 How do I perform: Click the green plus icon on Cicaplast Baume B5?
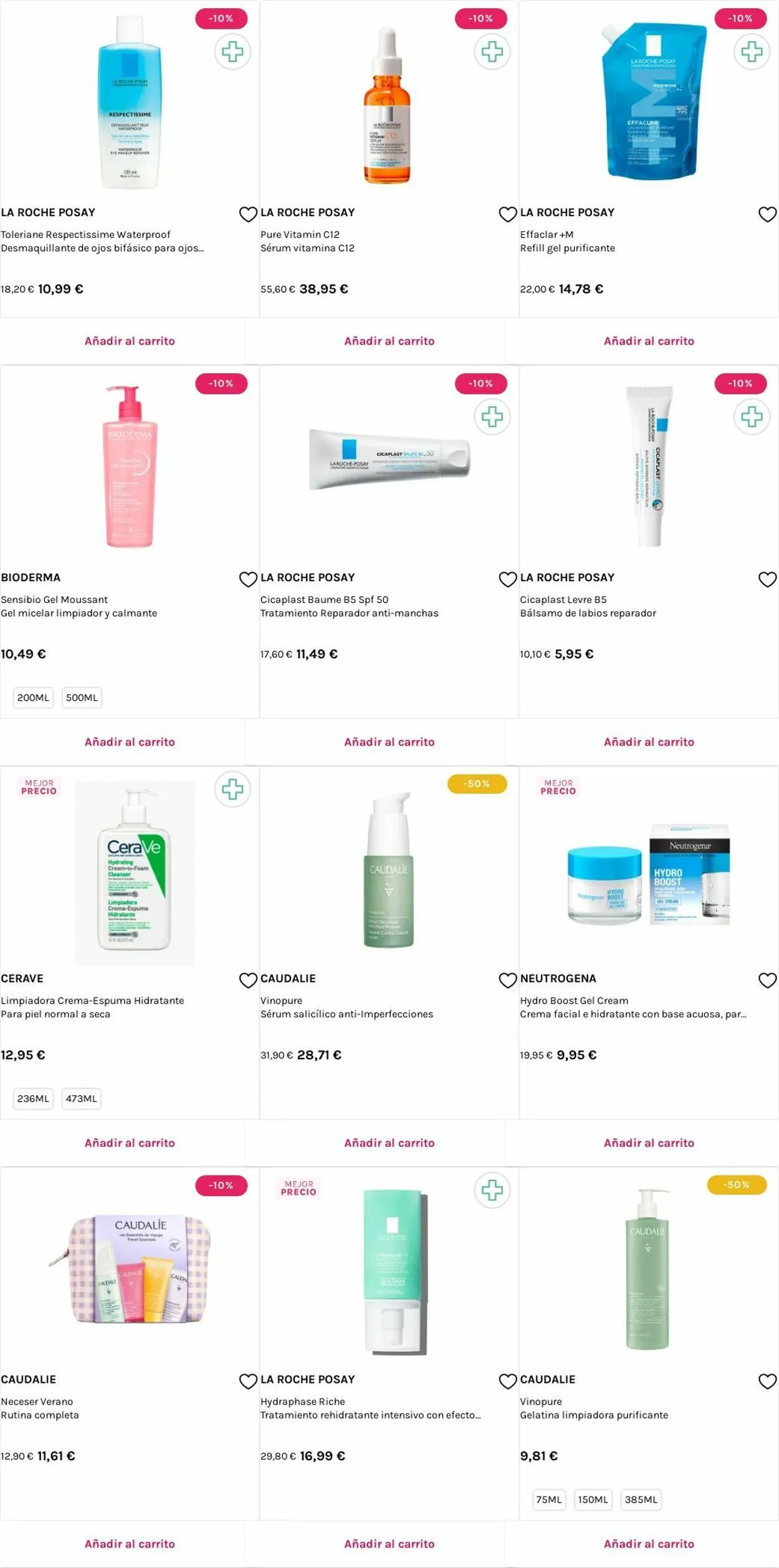tap(492, 416)
